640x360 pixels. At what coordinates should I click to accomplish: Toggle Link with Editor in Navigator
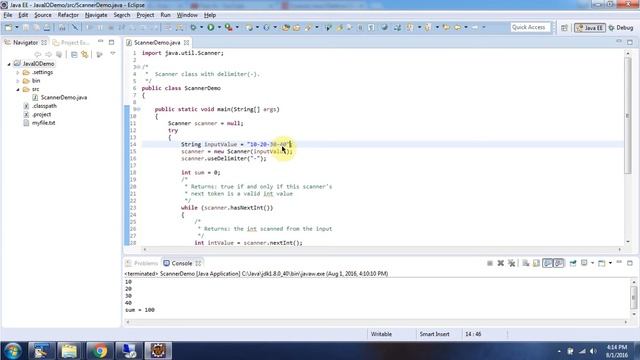(x=85, y=54)
